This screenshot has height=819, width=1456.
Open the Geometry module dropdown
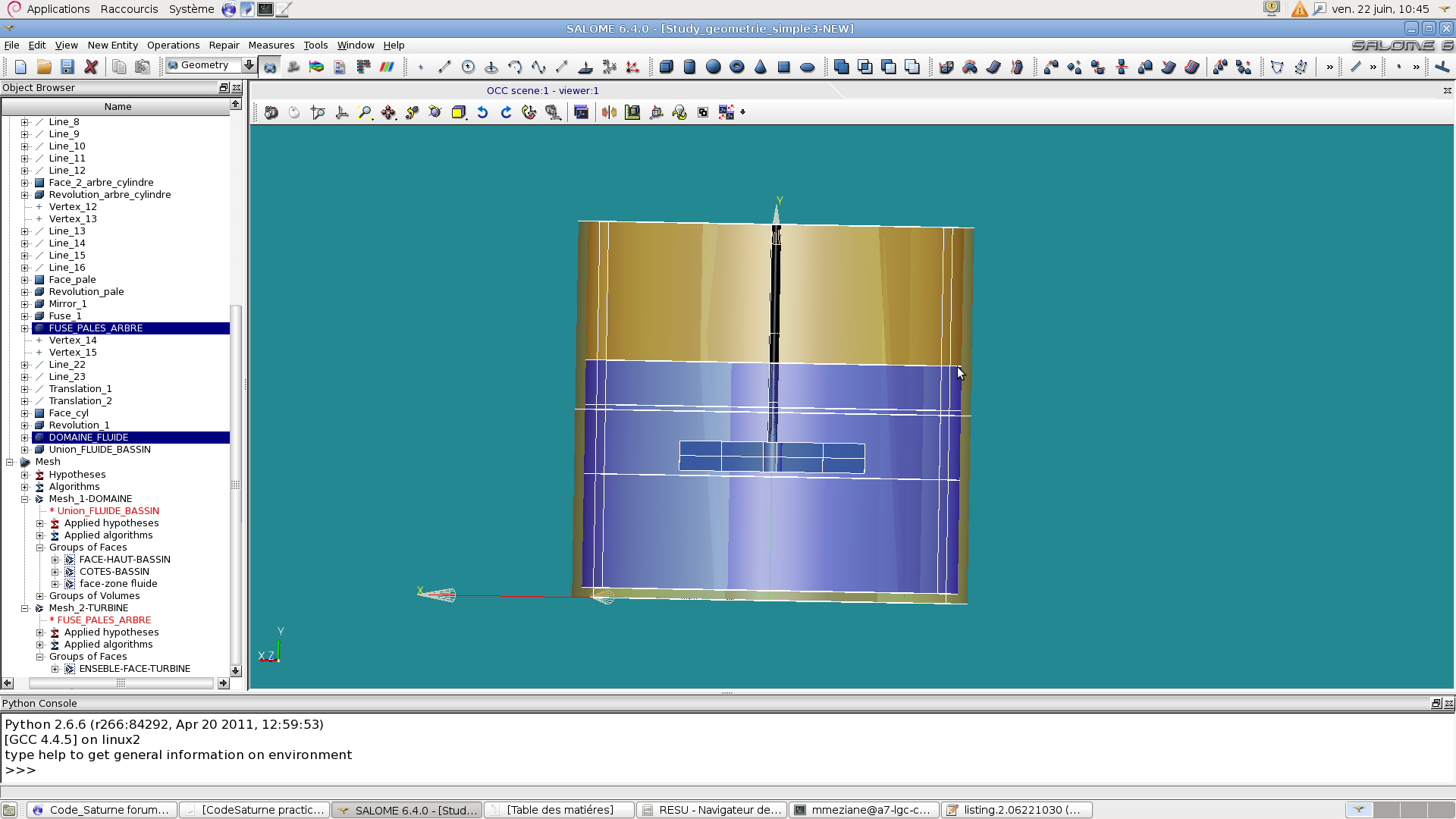pyautogui.click(x=248, y=65)
